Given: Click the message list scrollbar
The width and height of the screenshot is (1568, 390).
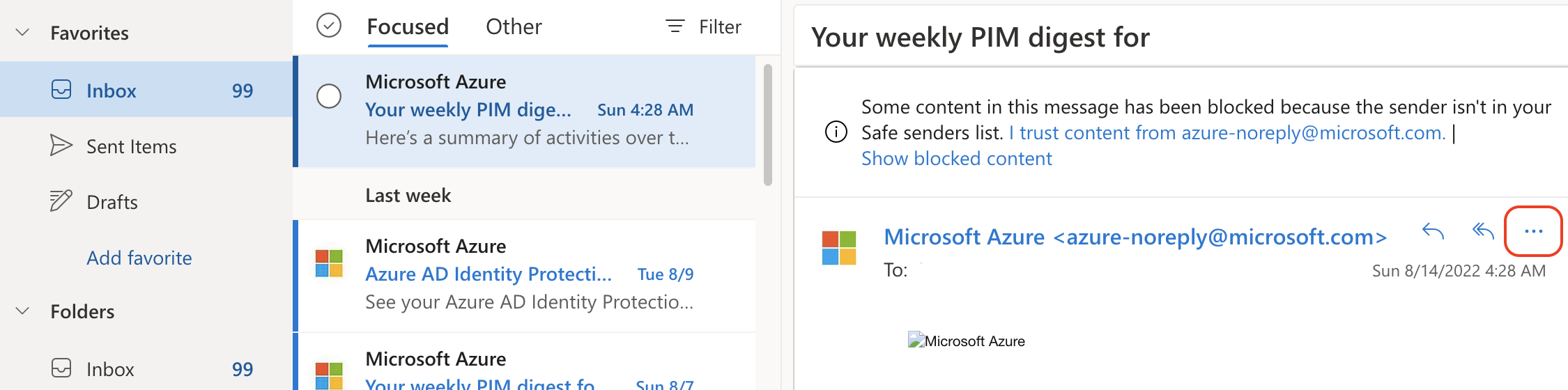Looking at the screenshot, I should click(x=768, y=125).
